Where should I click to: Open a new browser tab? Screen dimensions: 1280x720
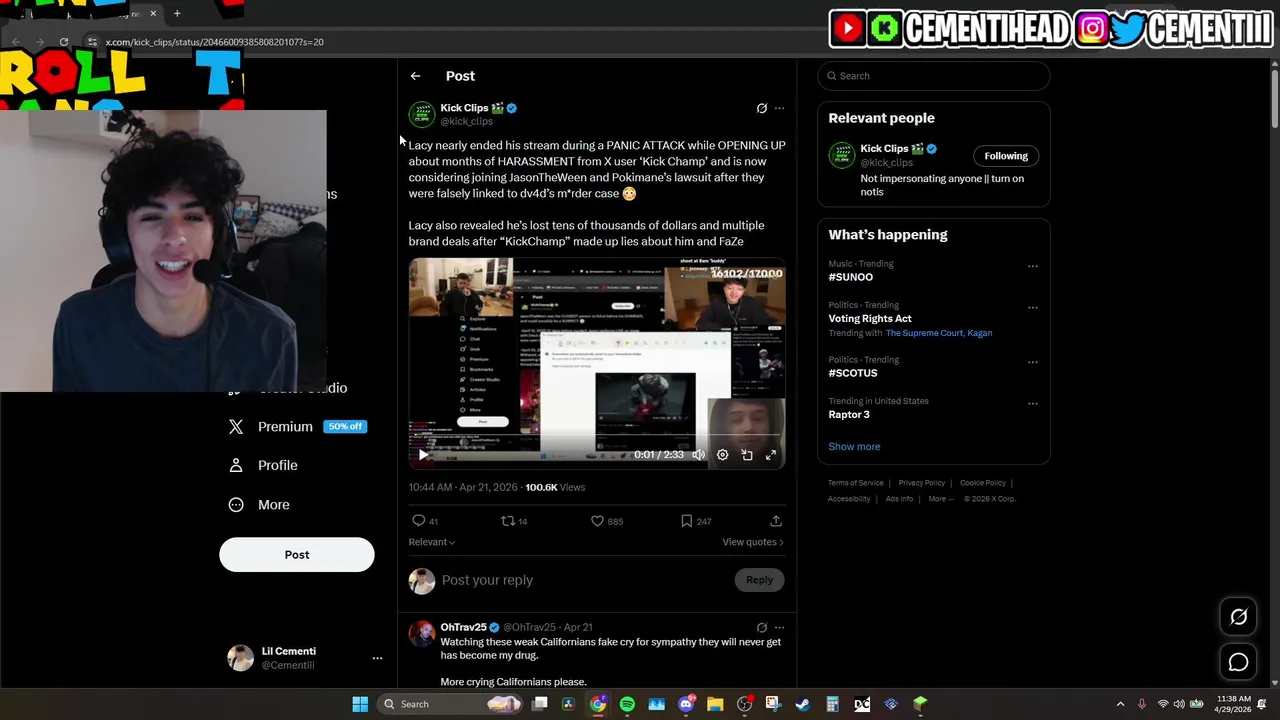[177, 13]
